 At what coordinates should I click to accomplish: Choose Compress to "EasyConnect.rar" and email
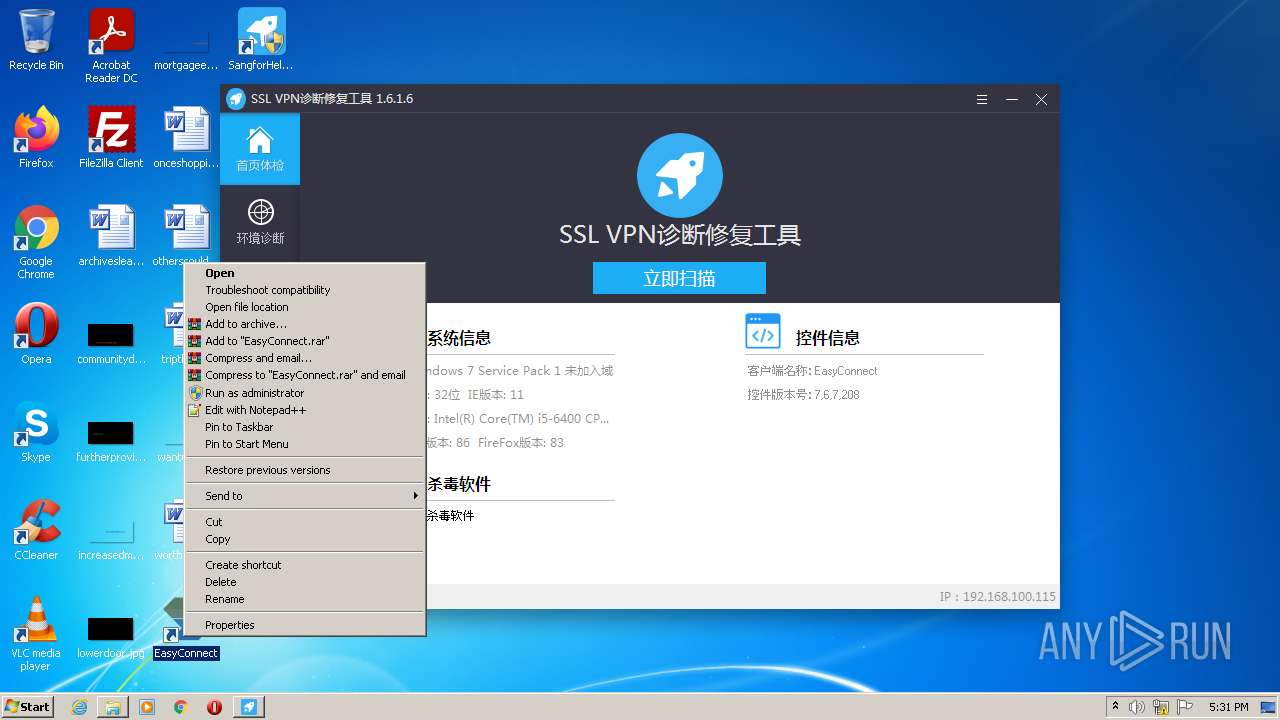tap(305, 375)
